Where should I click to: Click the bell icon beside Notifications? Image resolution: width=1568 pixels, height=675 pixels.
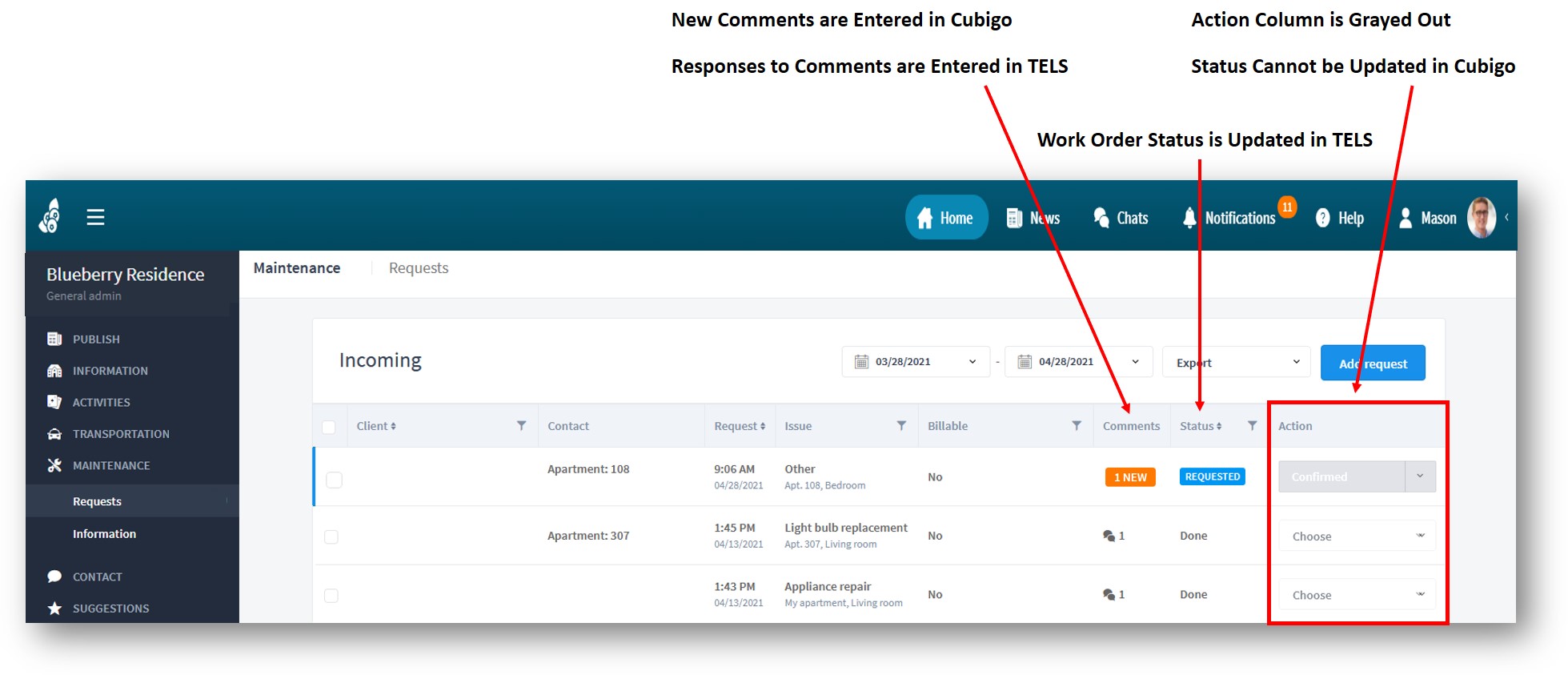click(1189, 218)
